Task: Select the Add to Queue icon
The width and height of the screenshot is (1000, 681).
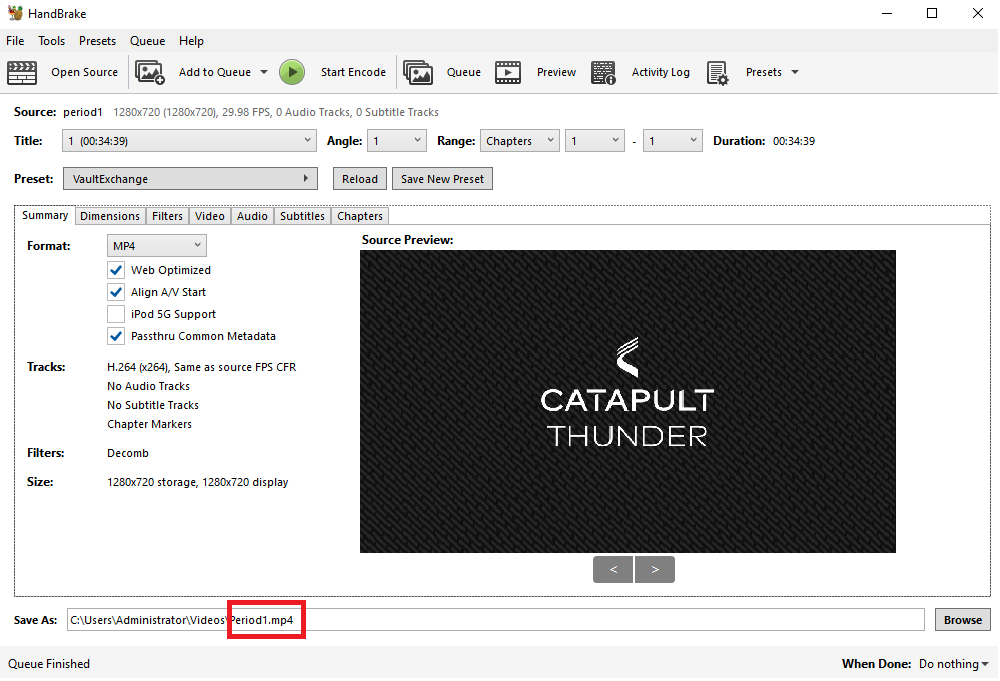Action: click(150, 71)
